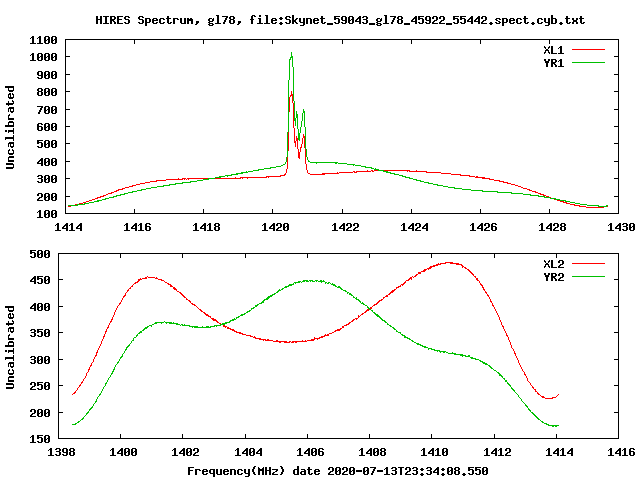
Task: Click the red XL1 legend line sample
Action: coord(588,50)
